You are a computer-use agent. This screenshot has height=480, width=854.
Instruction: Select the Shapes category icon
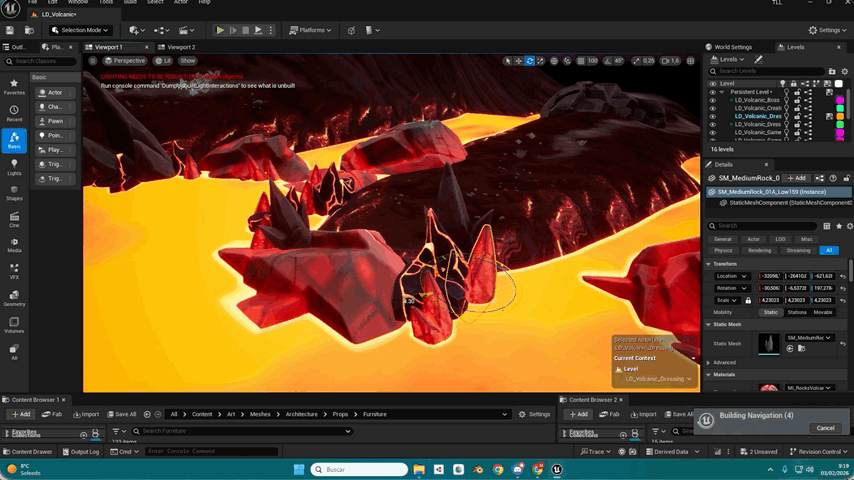[14, 193]
